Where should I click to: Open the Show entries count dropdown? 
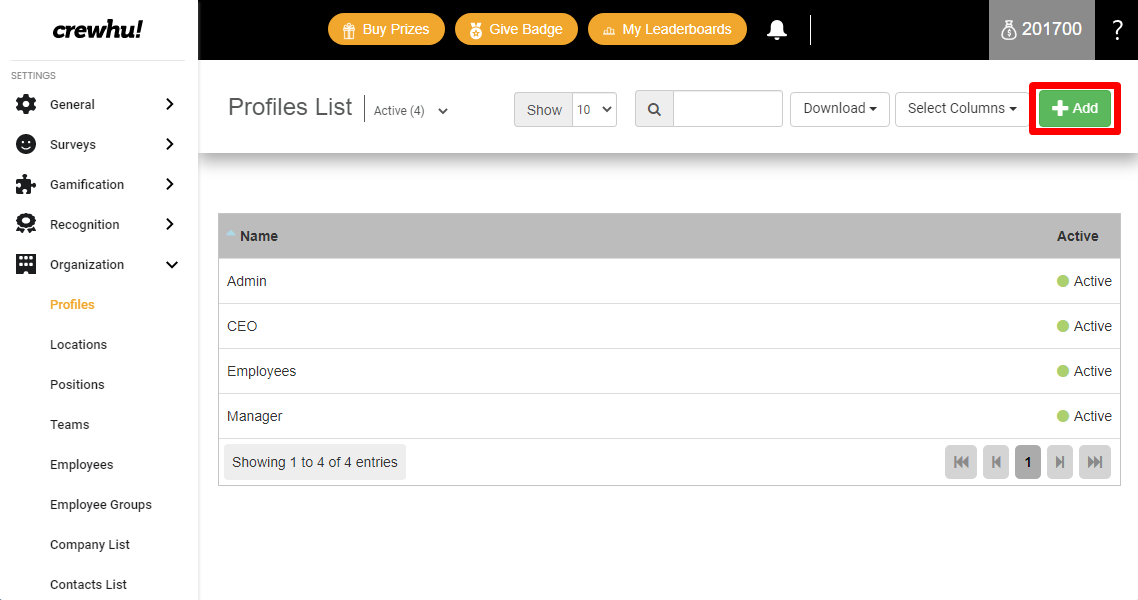(594, 109)
